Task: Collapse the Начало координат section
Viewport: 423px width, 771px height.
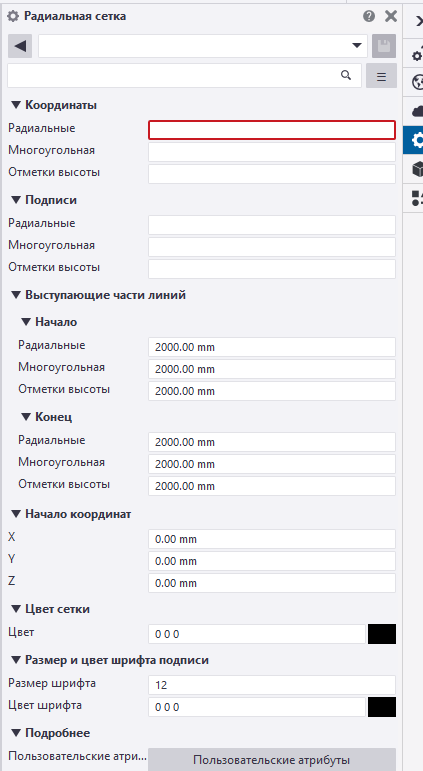Action: click(x=16, y=514)
